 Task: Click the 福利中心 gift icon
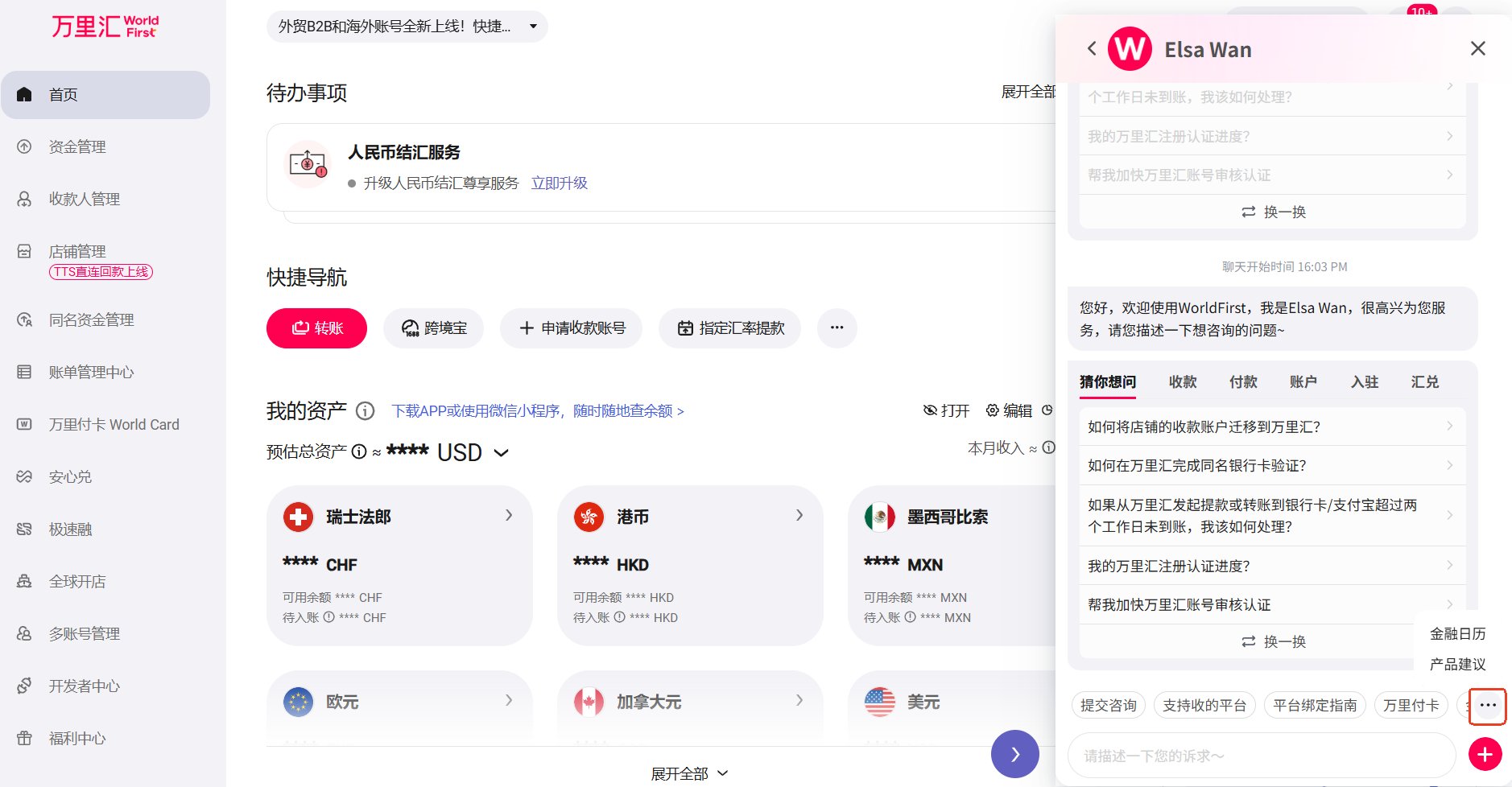[x=24, y=738]
